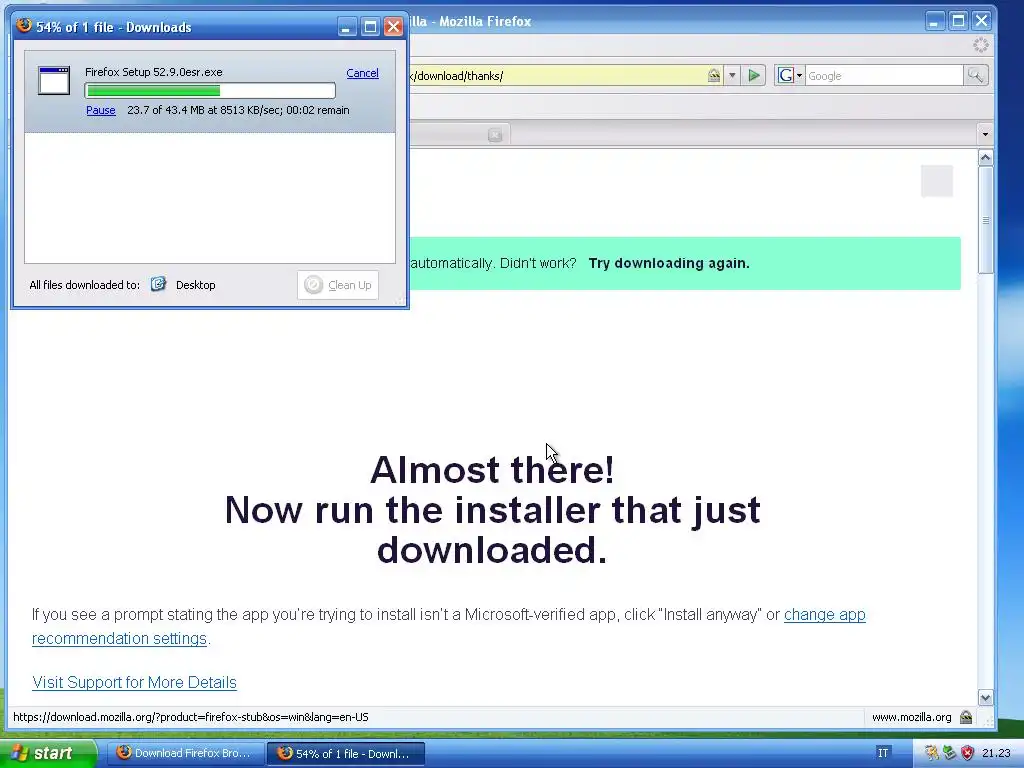This screenshot has height=768, width=1024.
Task: Pause the Firefox Setup 52.9.0esr.exe download
Action: [x=101, y=110]
